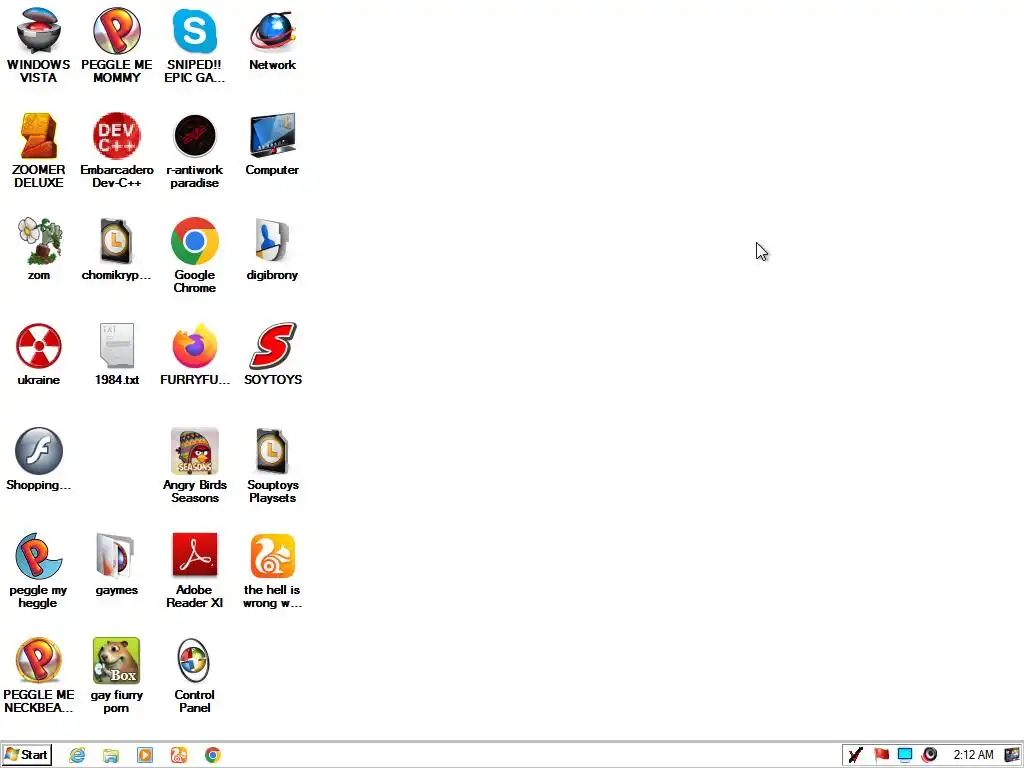Click the show desktop thumbnail button
This screenshot has width=1024, height=768.
click(1012, 756)
